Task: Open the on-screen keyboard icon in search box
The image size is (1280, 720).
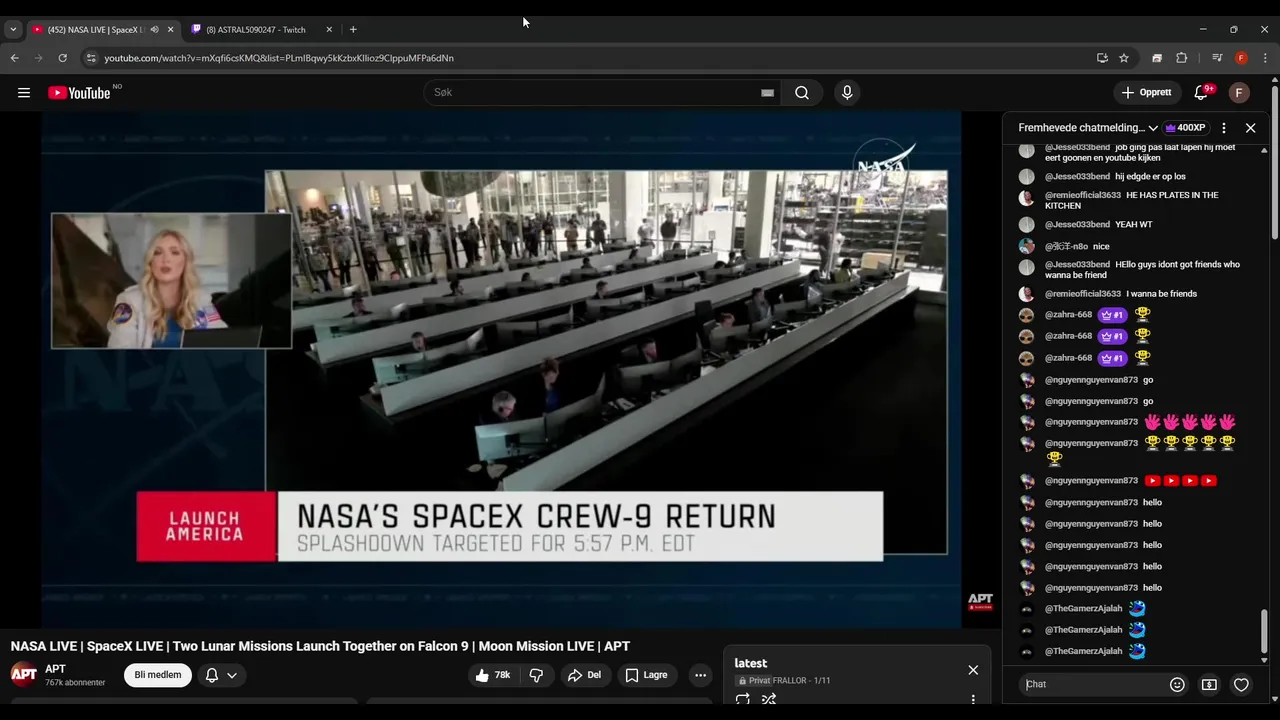Action: pyautogui.click(x=767, y=93)
